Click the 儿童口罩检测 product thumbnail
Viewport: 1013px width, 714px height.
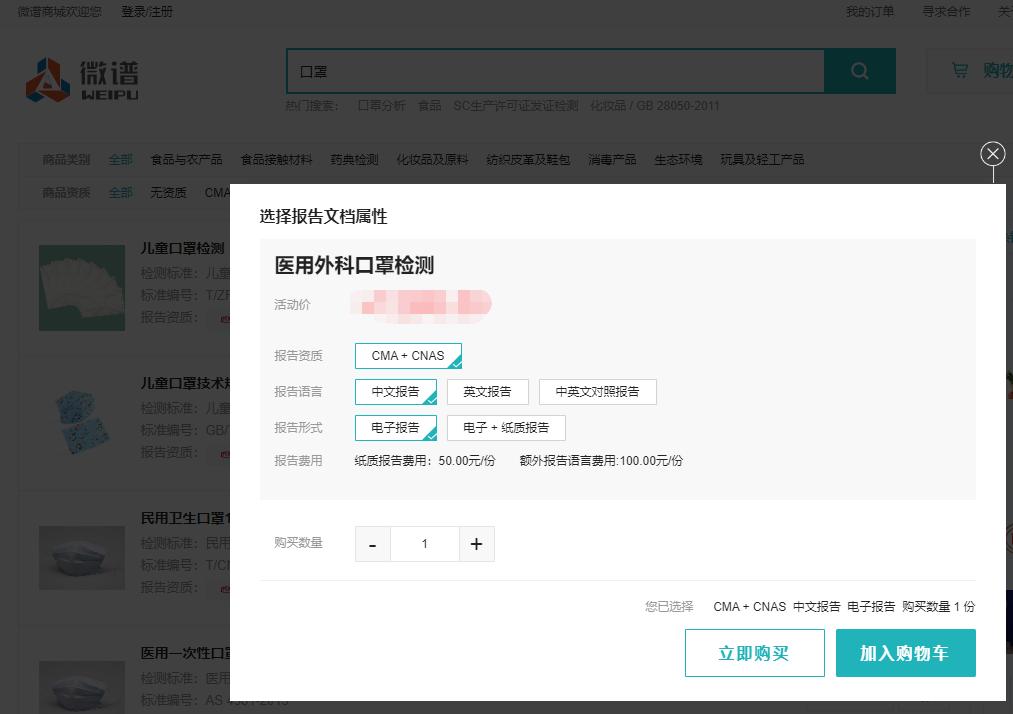[81, 287]
